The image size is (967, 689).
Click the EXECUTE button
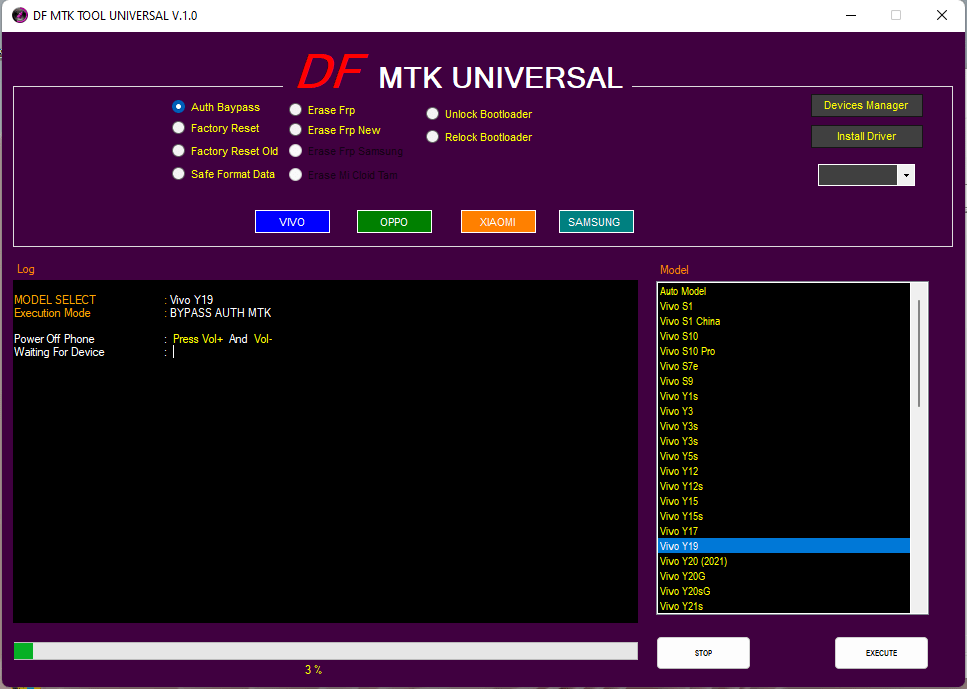click(881, 652)
